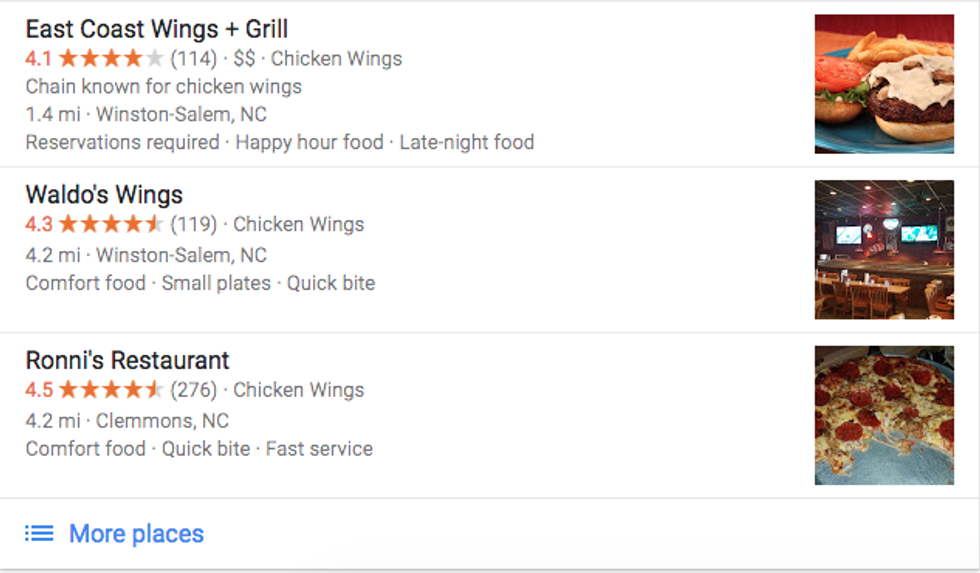Viewport: 980px width, 573px height.
Task: Click East Coast Wings star rating
Action: click(x=110, y=58)
